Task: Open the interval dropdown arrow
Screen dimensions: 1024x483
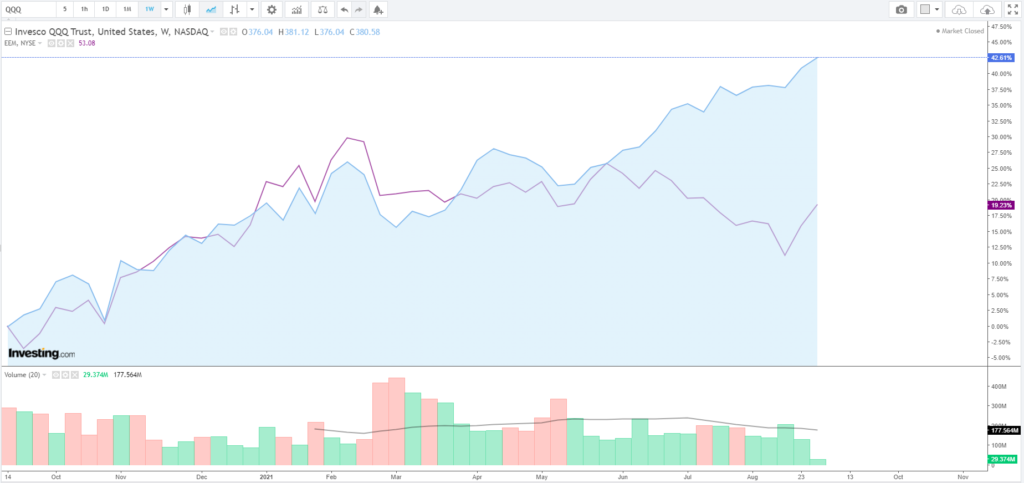Action: pyautogui.click(x=166, y=10)
